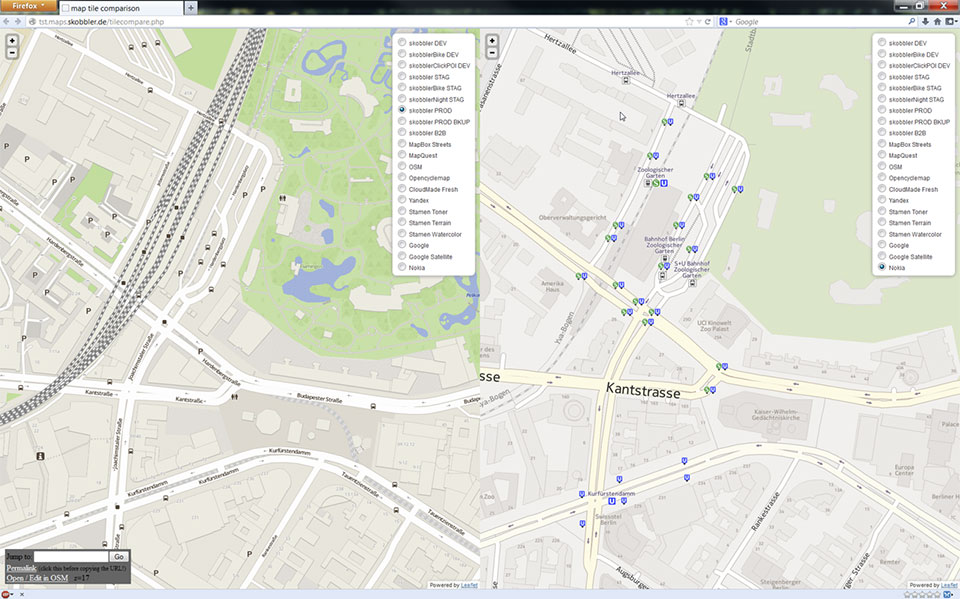This screenshot has height=599, width=960.
Task: Zoom out on the left map
Action: 11,53
